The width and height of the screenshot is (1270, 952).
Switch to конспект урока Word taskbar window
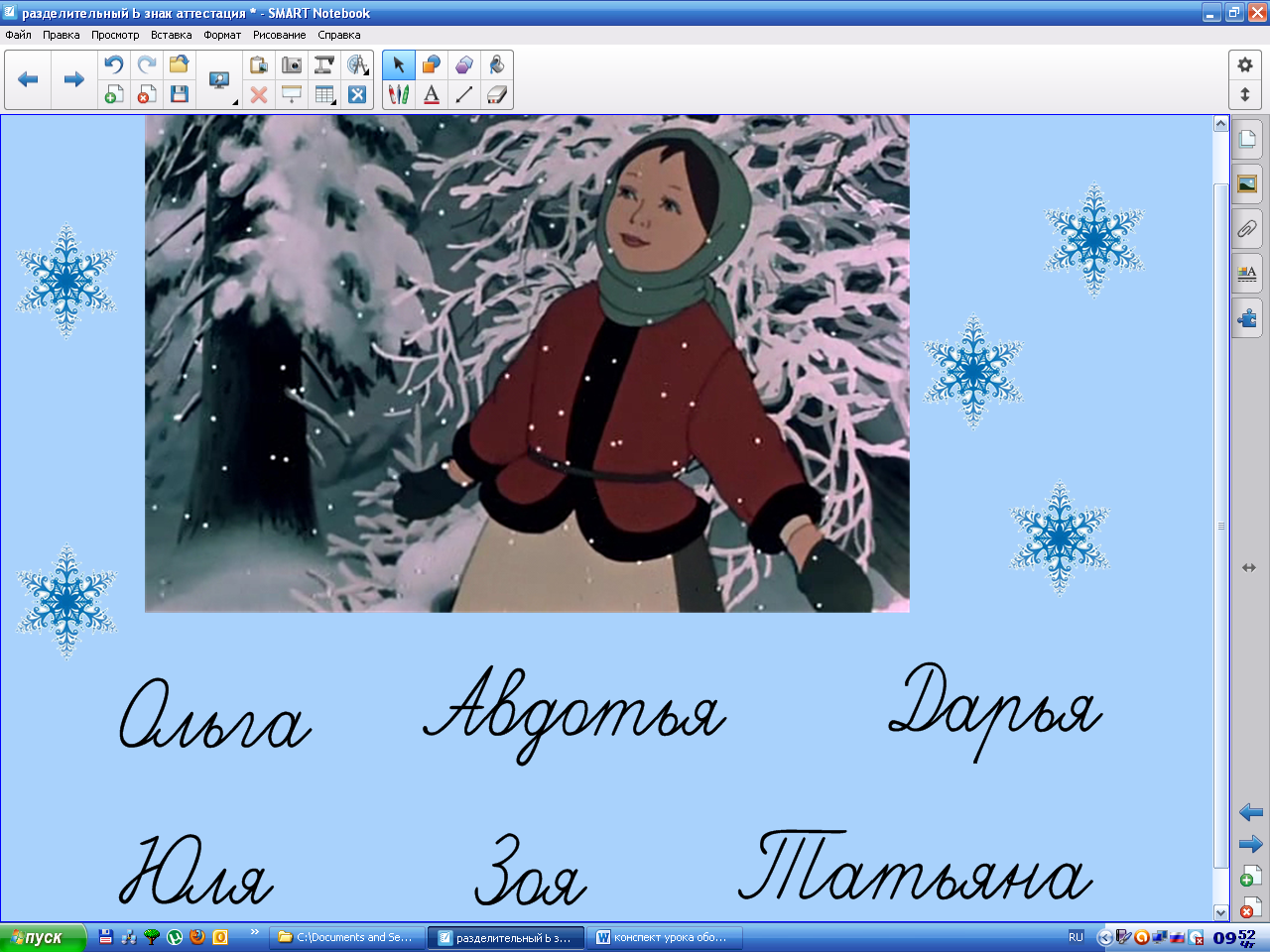click(662, 937)
